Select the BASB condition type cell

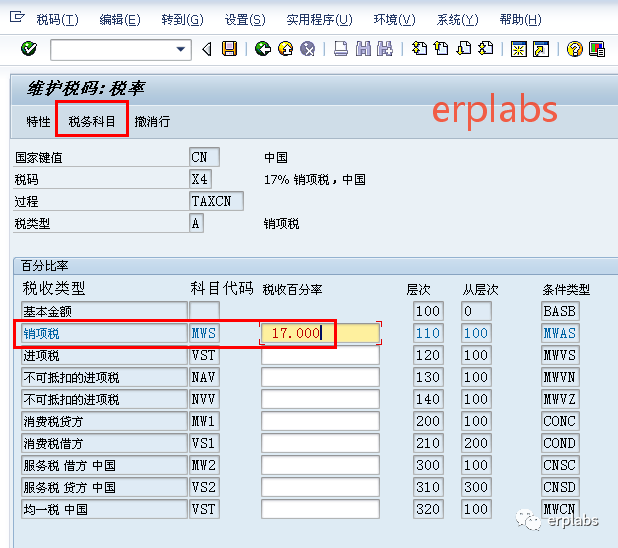[x=560, y=311]
